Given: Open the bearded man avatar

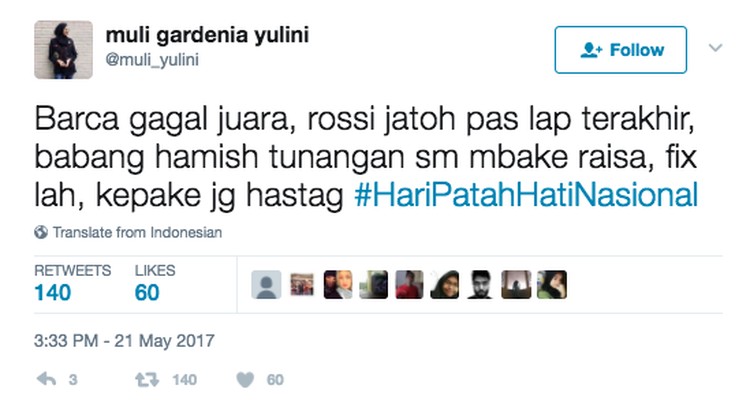Looking at the screenshot, I should pyautogui.click(x=480, y=285).
